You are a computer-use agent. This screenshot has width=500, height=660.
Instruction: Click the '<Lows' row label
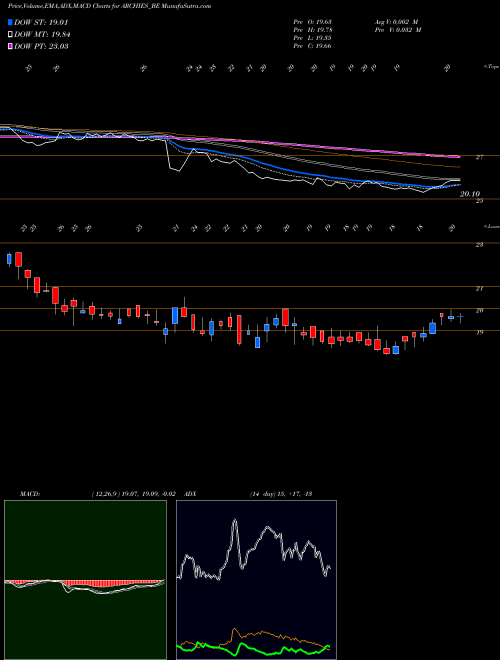(490, 226)
